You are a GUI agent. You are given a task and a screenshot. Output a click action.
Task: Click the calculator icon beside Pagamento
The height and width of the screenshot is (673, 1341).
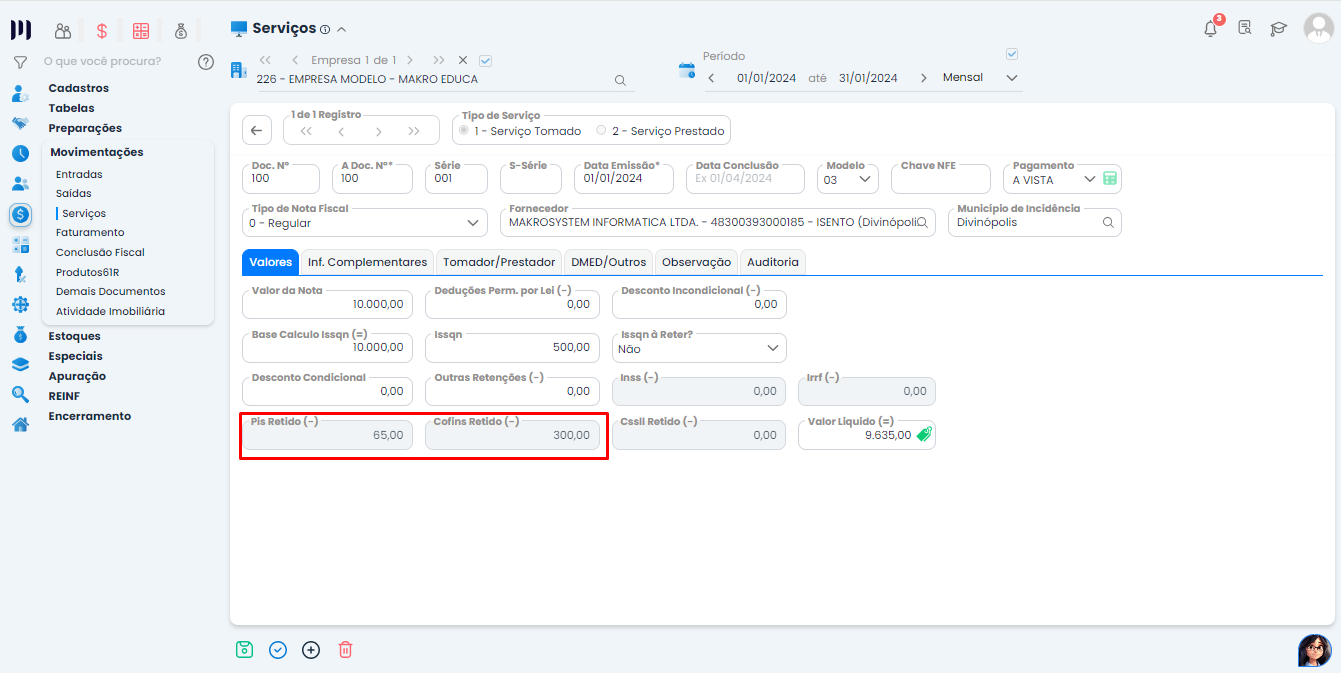(x=1109, y=179)
